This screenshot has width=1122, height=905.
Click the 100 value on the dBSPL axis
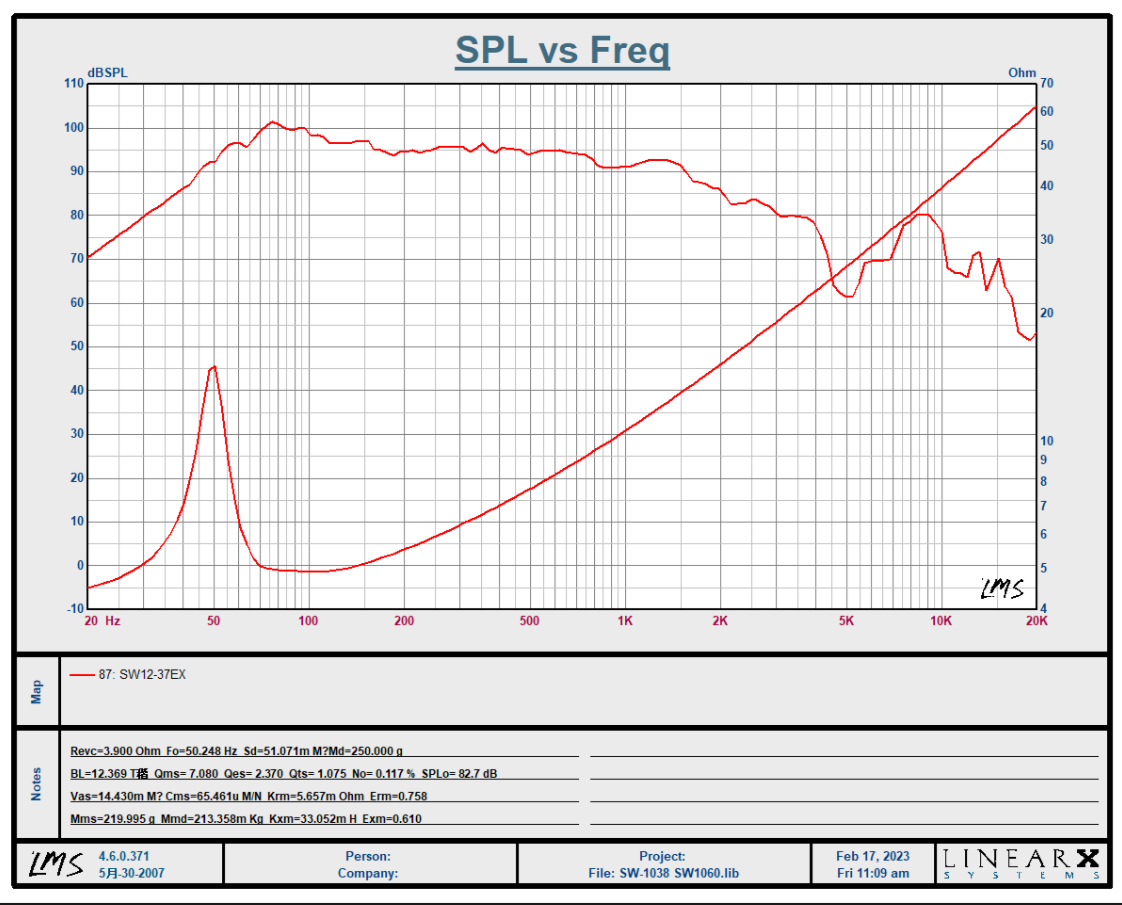[74, 128]
